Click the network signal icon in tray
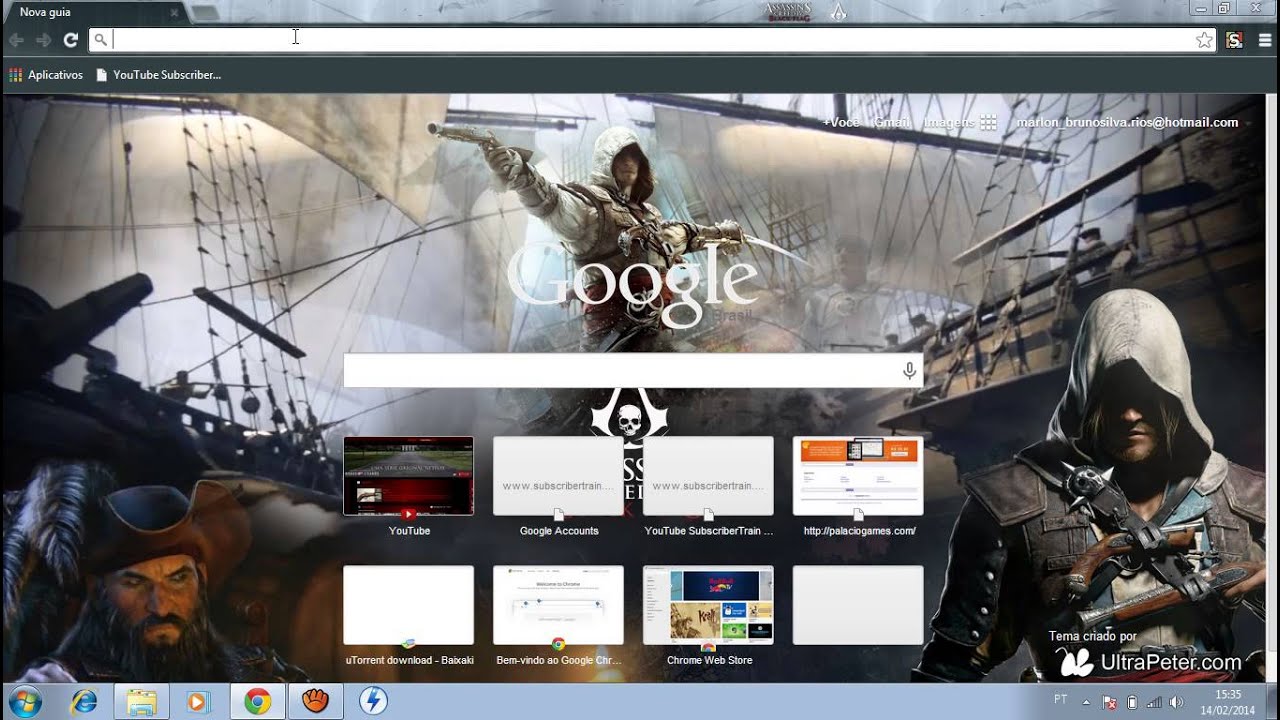 point(1154,701)
